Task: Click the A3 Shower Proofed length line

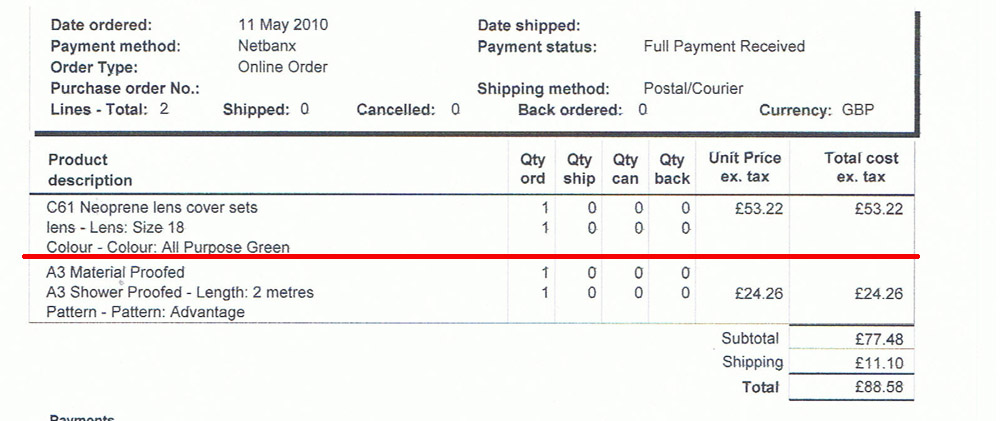Action: pyautogui.click(x=180, y=292)
